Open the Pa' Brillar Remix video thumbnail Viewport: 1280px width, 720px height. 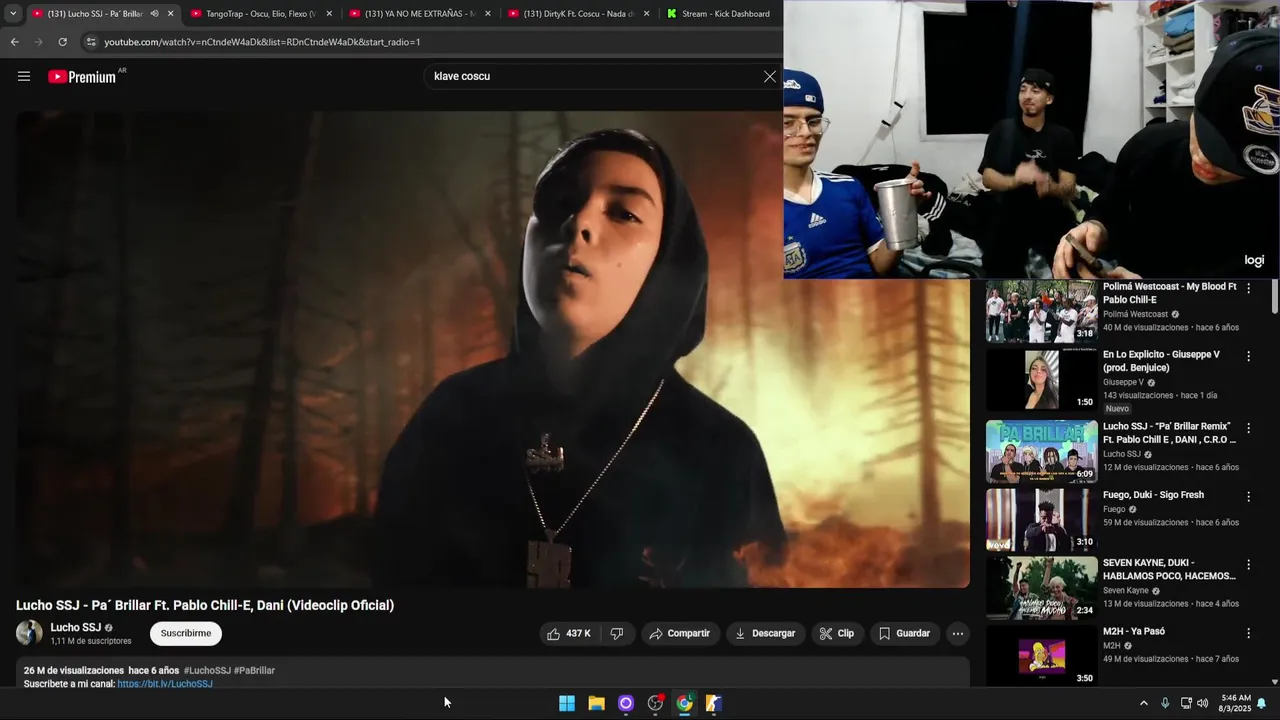[x=1041, y=451]
